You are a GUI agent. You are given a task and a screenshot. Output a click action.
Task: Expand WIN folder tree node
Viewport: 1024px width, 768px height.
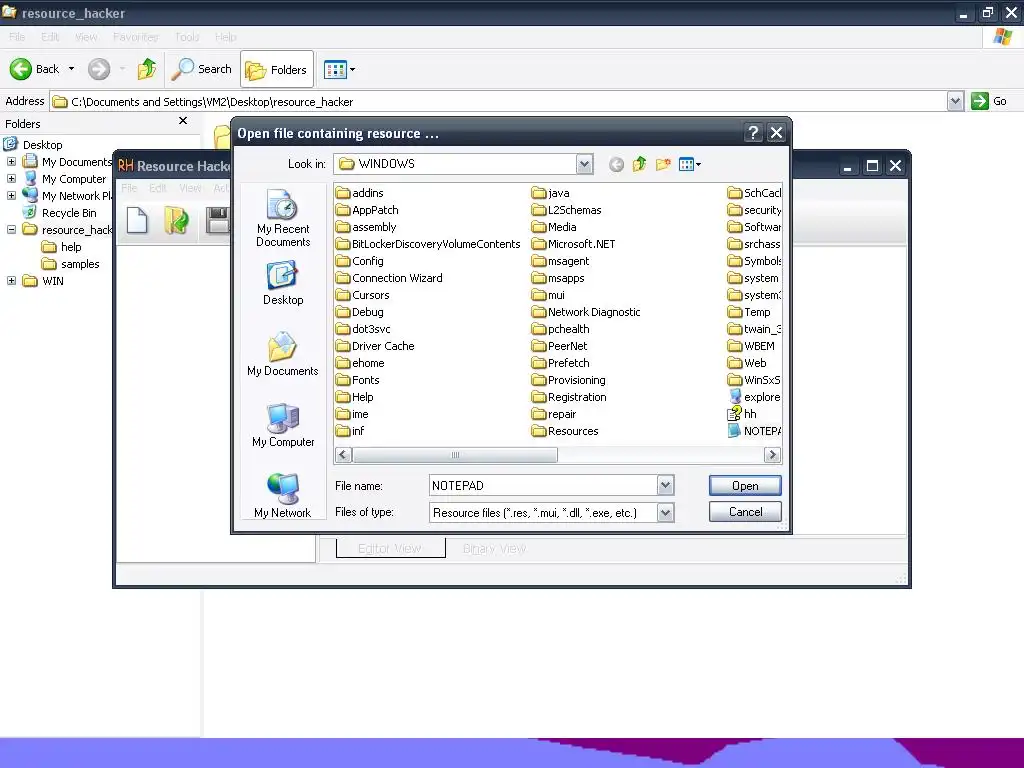point(11,281)
